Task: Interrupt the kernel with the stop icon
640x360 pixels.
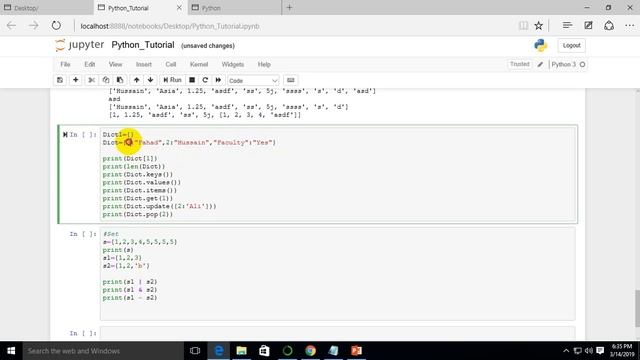Action: tap(192, 80)
